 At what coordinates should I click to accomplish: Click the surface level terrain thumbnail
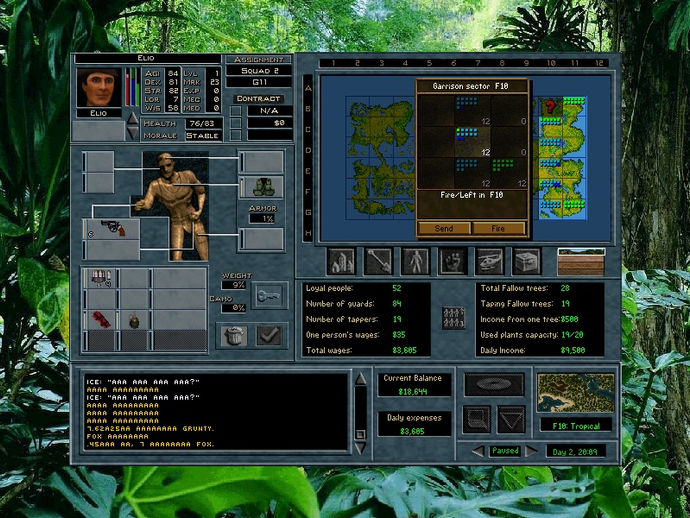(581, 261)
